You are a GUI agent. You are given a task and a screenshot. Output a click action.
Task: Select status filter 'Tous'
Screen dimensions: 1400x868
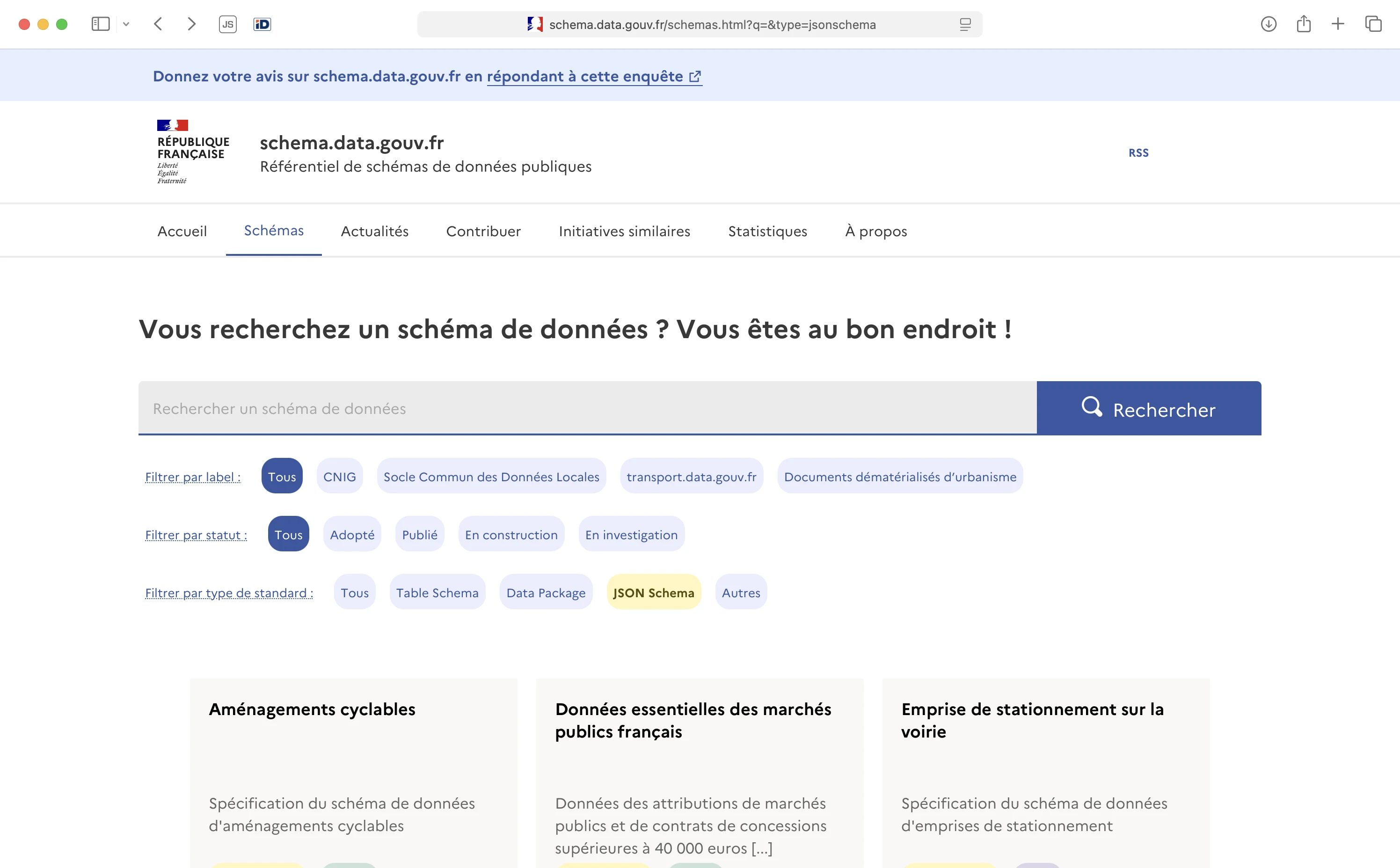tap(288, 534)
